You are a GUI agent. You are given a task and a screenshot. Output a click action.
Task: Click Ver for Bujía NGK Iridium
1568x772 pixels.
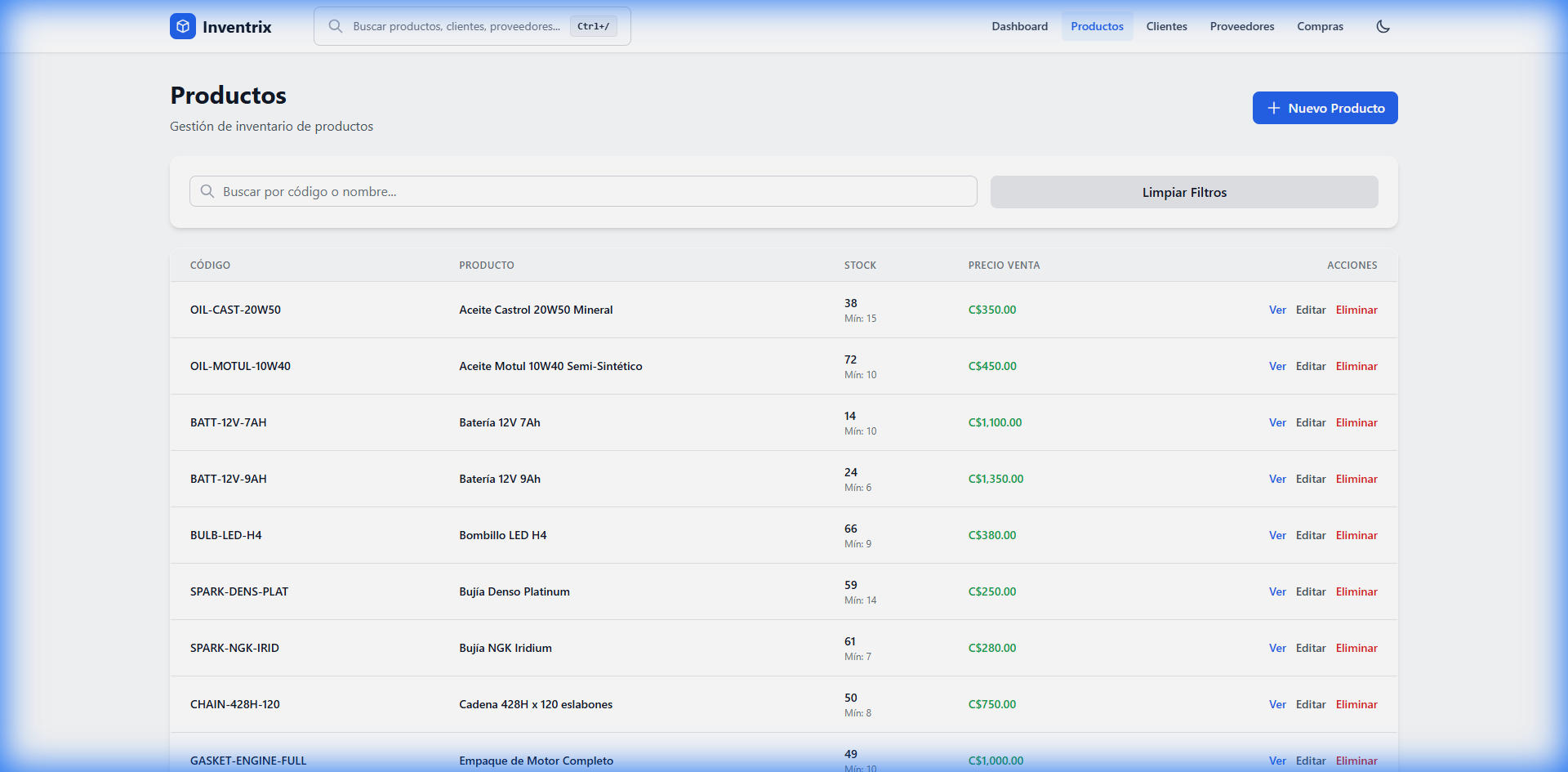pos(1277,648)
